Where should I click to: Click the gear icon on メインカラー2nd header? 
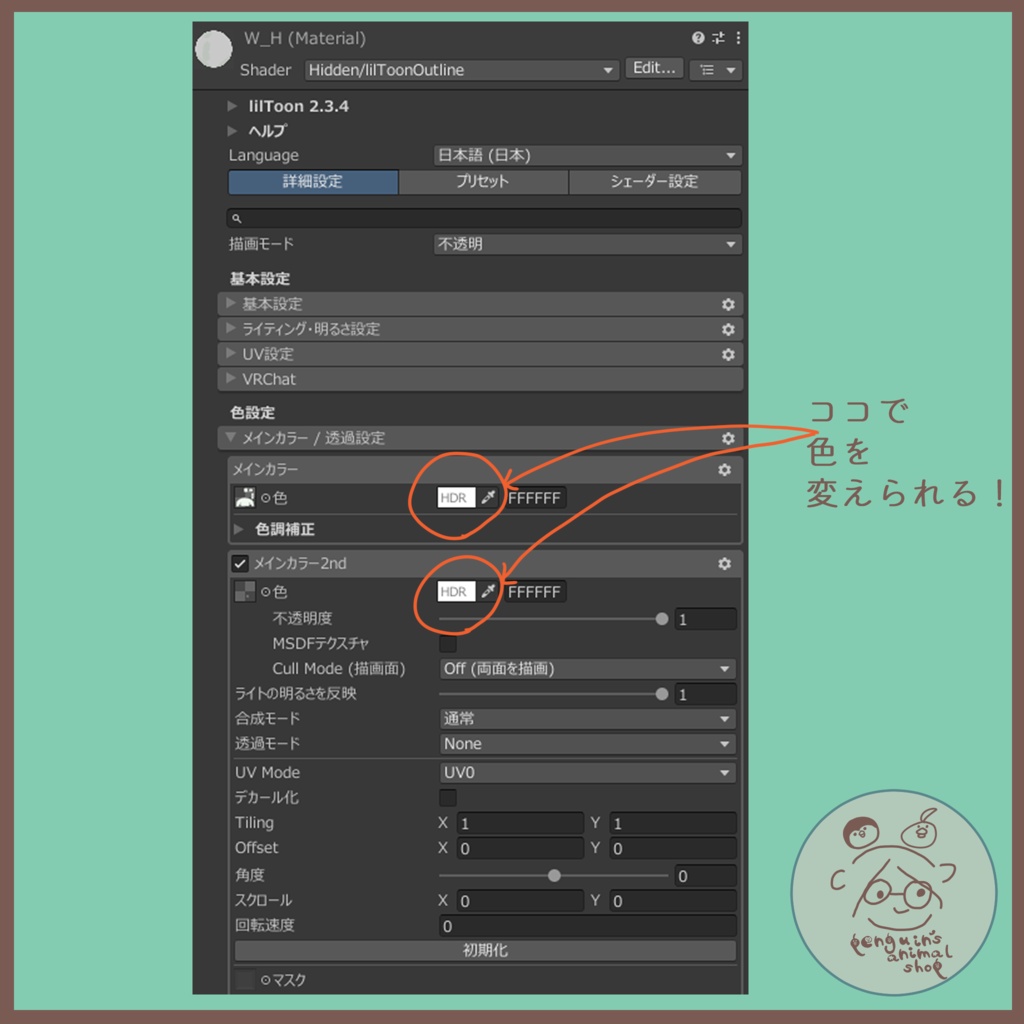click(724, 564)
